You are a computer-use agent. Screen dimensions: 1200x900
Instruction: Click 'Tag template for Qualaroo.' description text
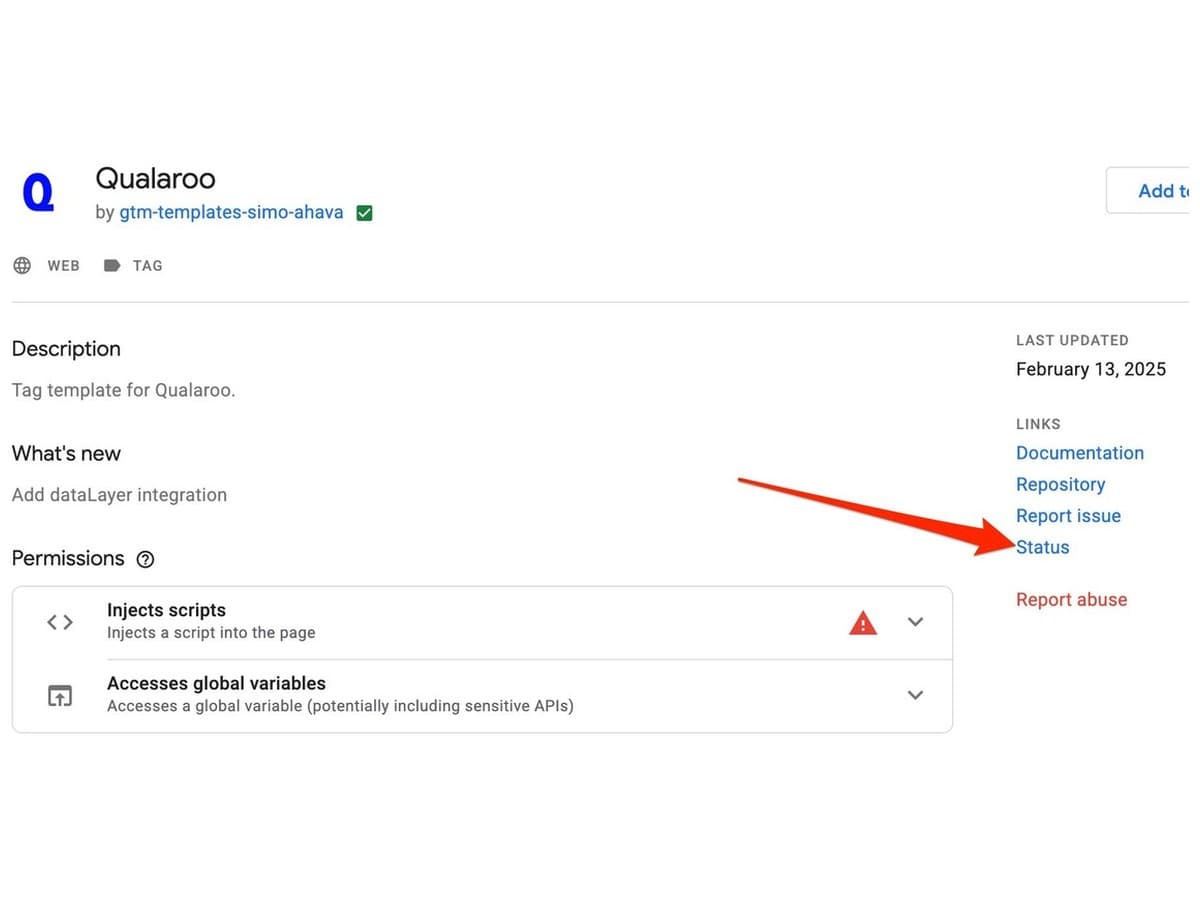click(x=124, y=390)
